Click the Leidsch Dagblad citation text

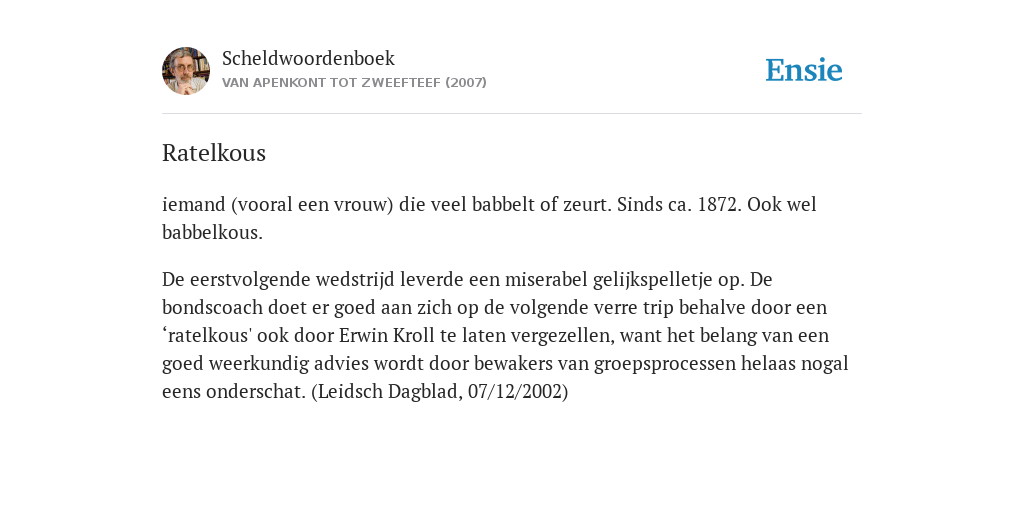[439, 392]
